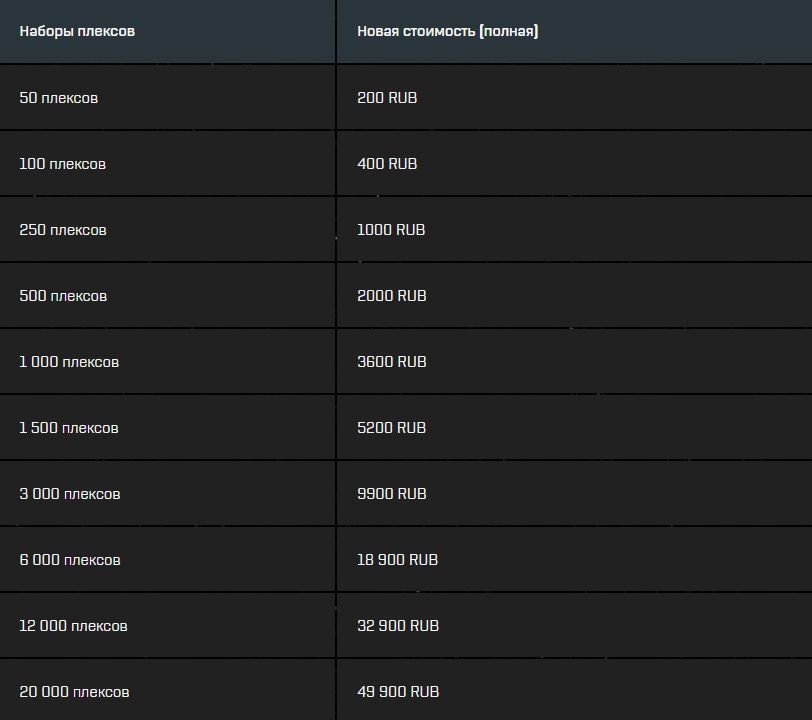Viewport: 812px width, 720px height.
Task: Select the "18 900 RUB" price cell
Action: [397, 560]
